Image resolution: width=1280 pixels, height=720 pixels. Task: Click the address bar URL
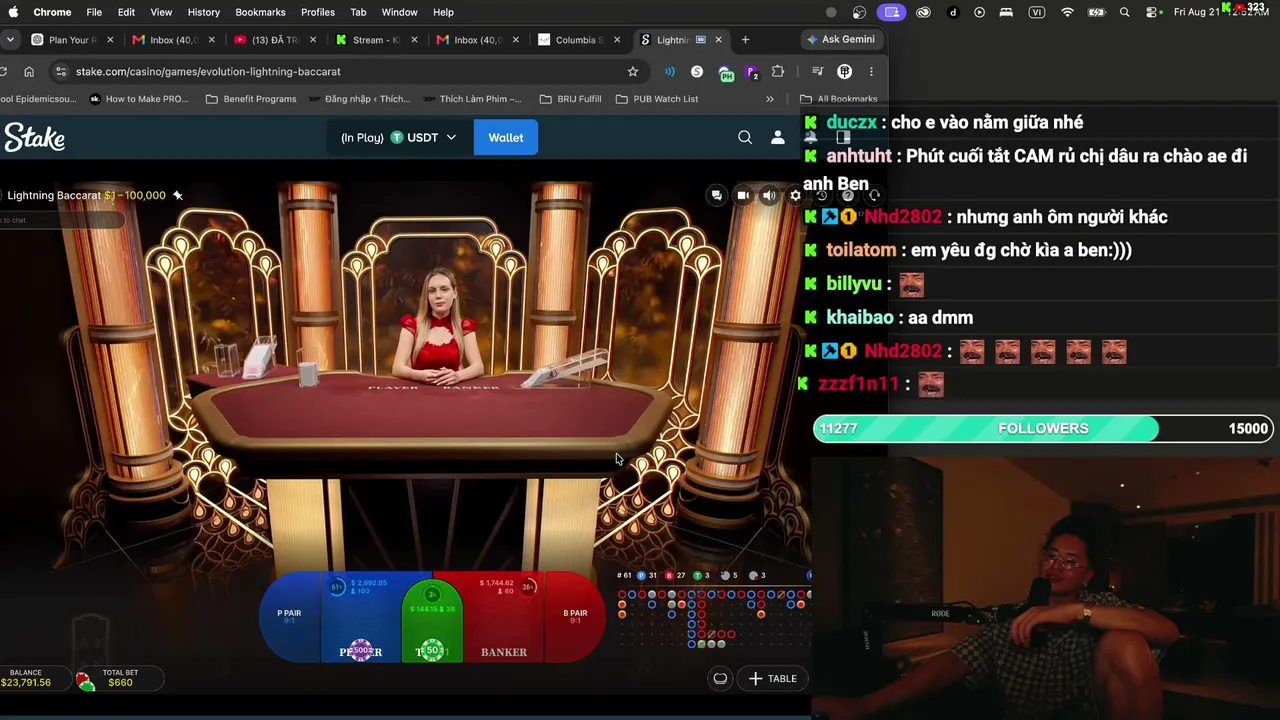coord(208,71)
